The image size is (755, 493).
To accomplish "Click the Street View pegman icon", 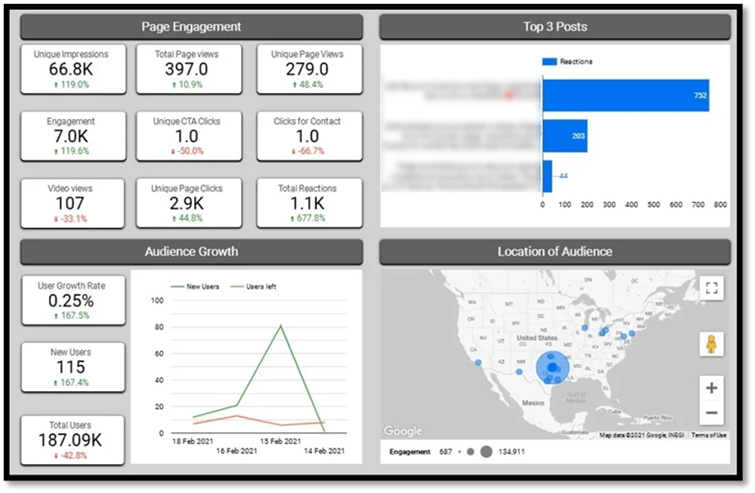I will click(x=711, y=344).
